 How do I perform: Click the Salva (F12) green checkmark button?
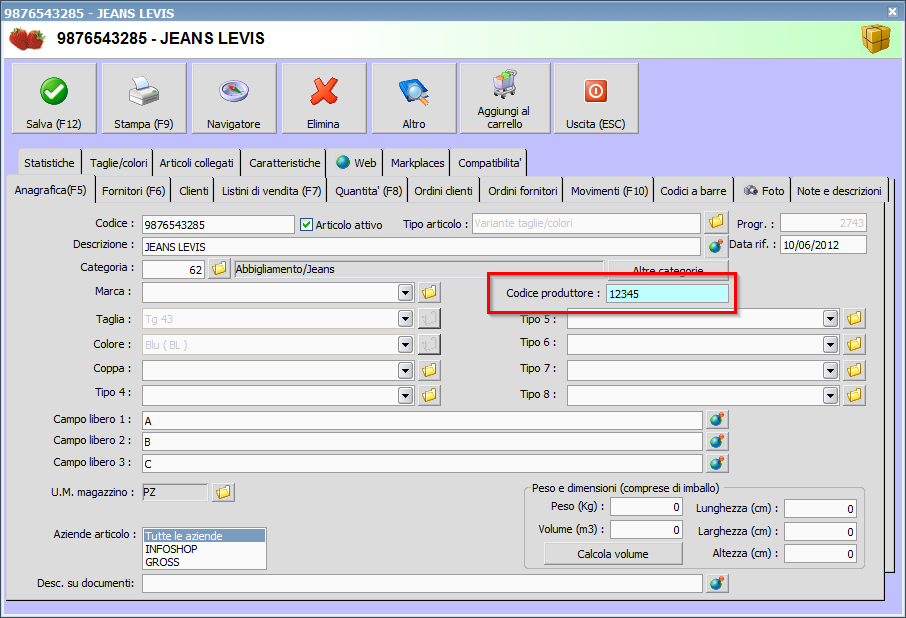pos(54,99)
